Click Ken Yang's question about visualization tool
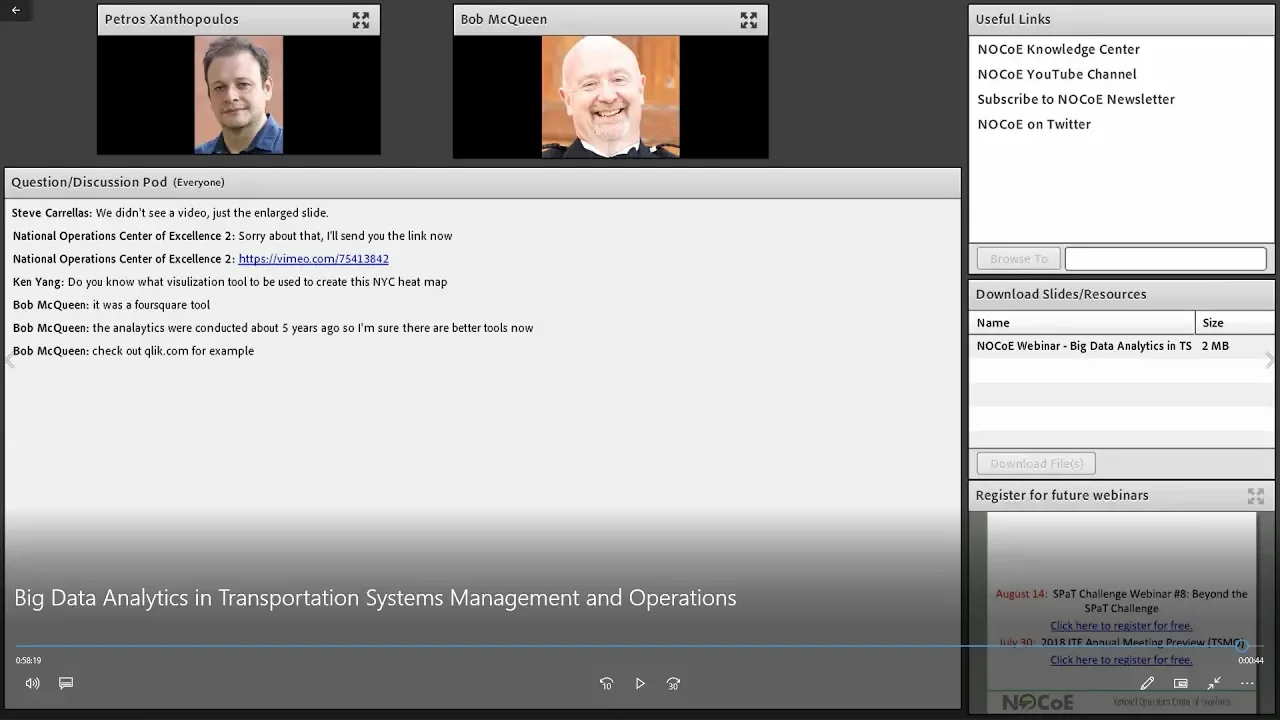This screenshot has width=1280, height=720. [x=230, y=282]
